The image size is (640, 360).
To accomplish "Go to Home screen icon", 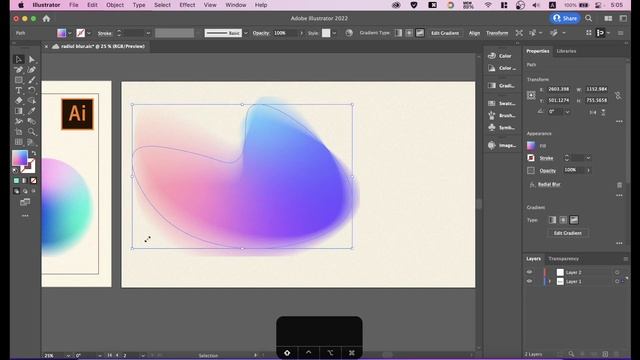I will pos(46,18).
